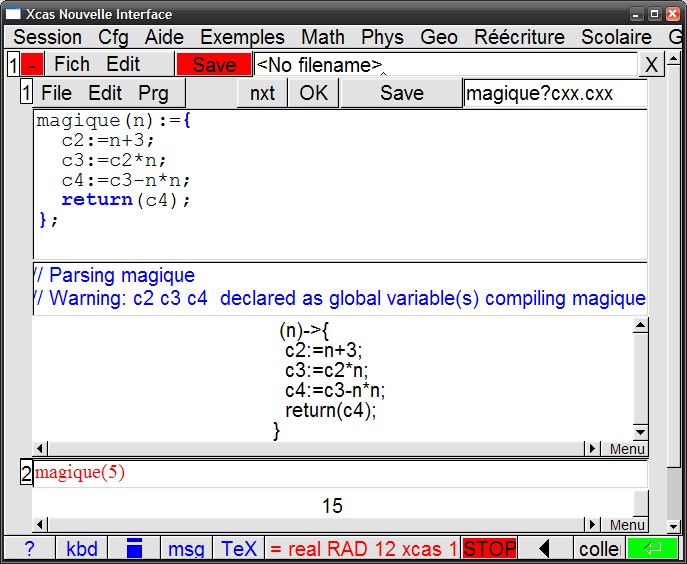Click the return(c4) line in the output
This screenshot has width=687, height=564.
click(330, 410)
